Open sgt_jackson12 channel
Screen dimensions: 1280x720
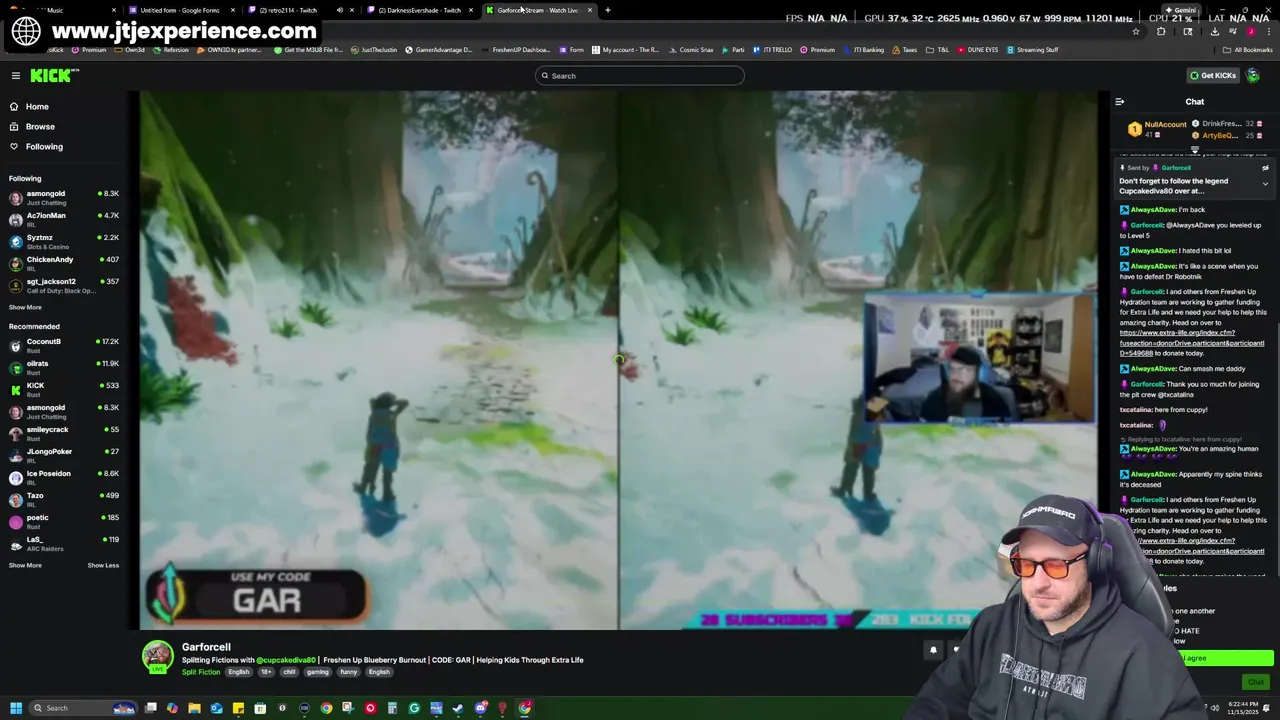(x=62, y=286)
